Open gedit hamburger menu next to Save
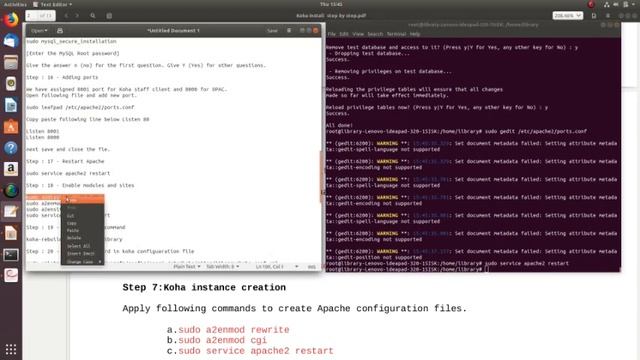 click(x=289, y=31)
